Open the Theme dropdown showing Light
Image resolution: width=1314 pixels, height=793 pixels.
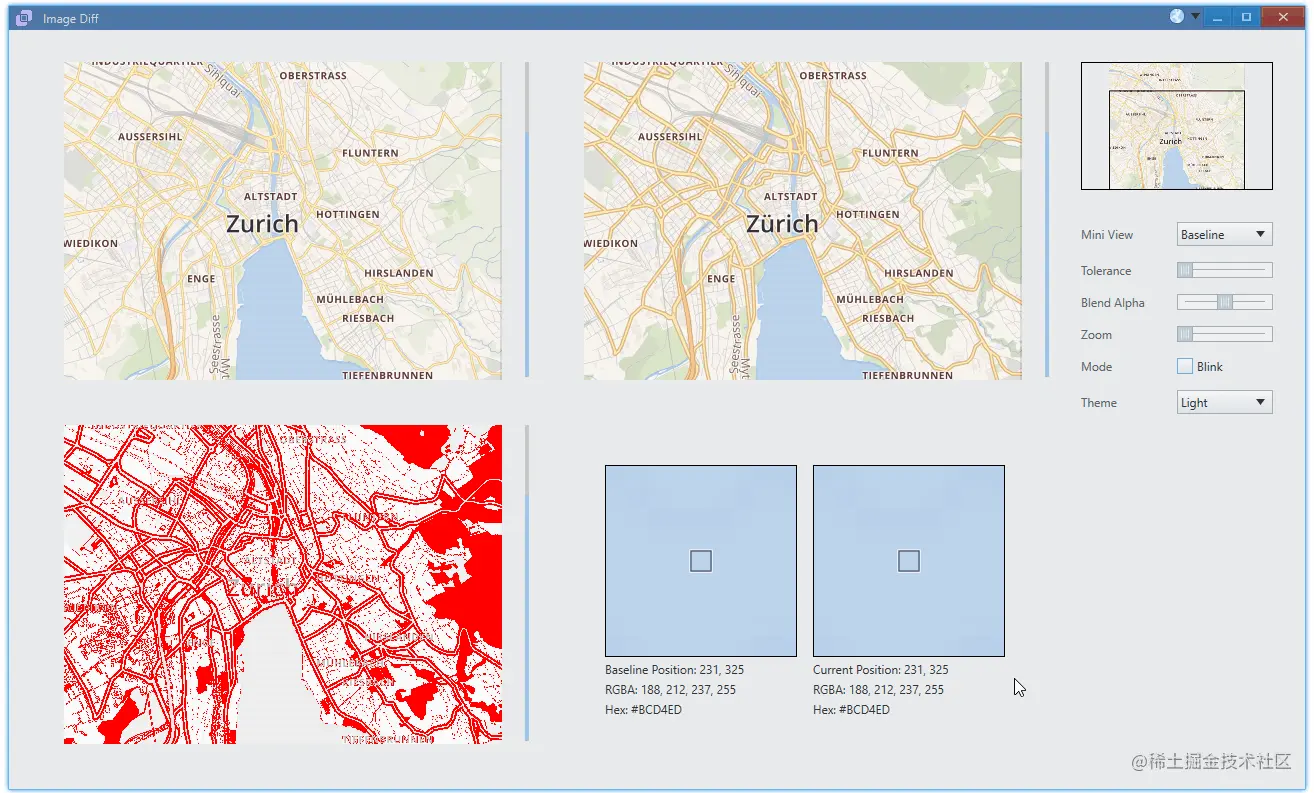(x=1225, y=403)
